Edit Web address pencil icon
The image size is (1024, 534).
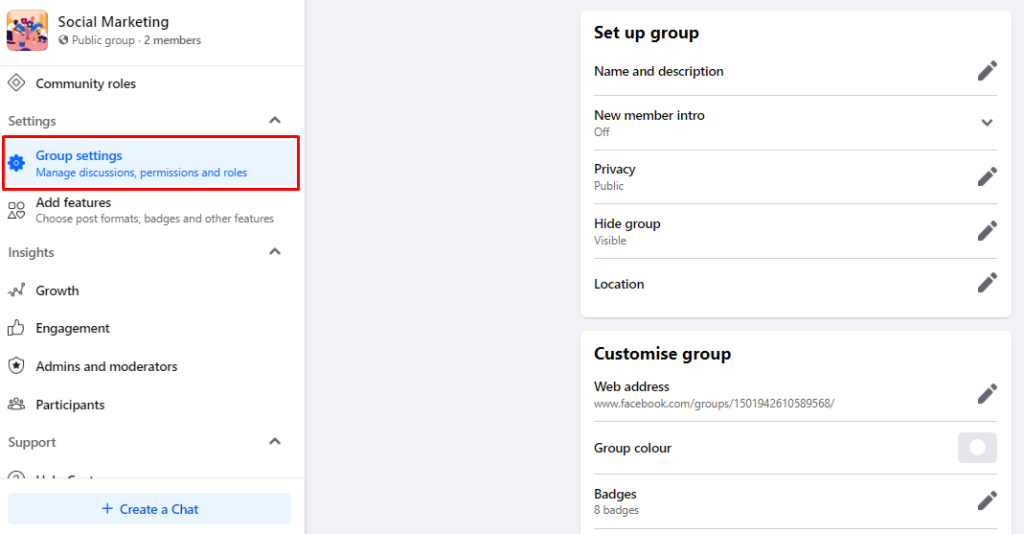[987, 394]
